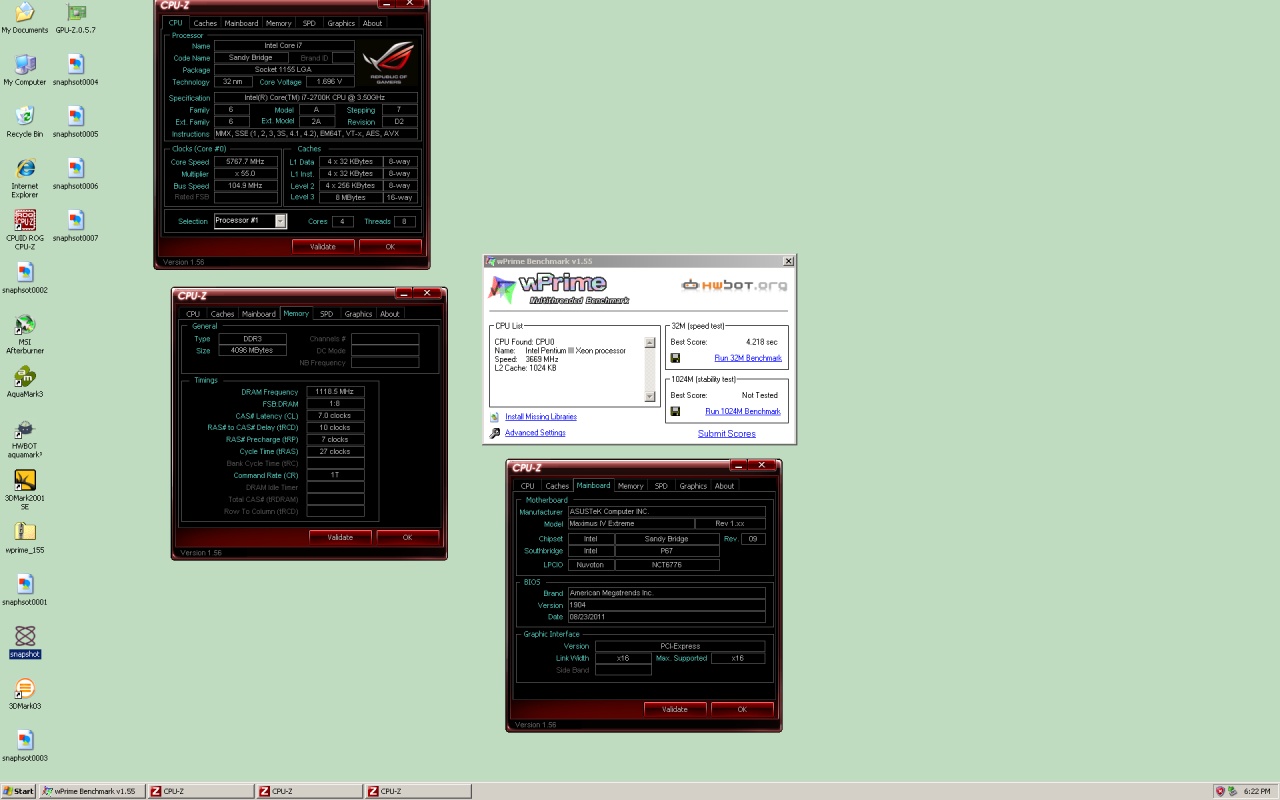1280x800 pixels.
Task: Click the Run 32M Benchmark link
Action: (747, 358)
